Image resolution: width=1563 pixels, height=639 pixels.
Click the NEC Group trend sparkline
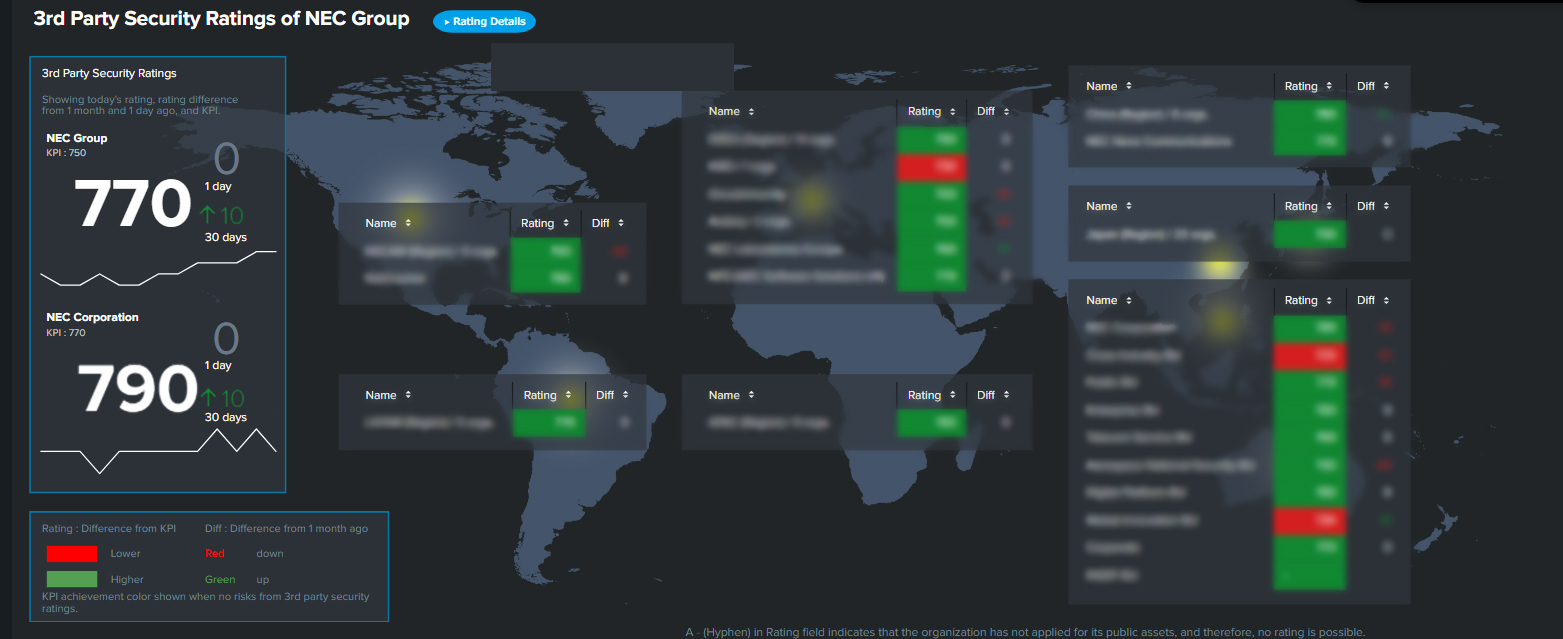click(158, 268)
